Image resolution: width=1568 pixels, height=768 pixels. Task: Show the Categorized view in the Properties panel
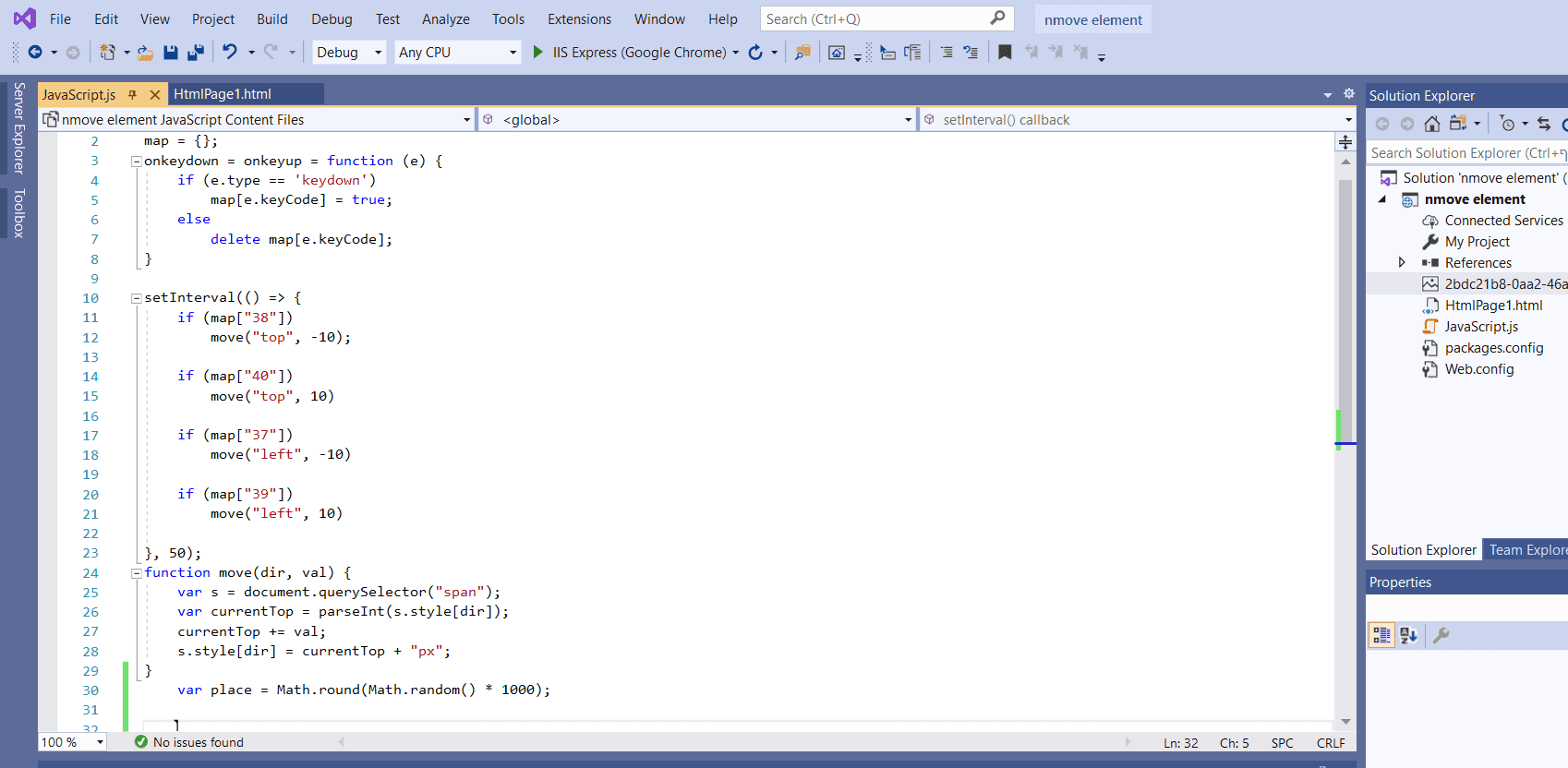[1381, 635]
